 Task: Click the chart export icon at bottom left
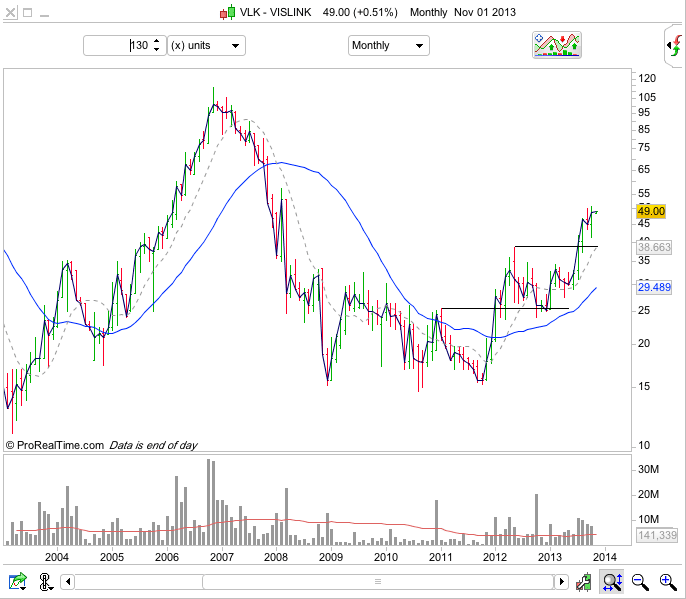pyautogui.click(x=17, y=581)
